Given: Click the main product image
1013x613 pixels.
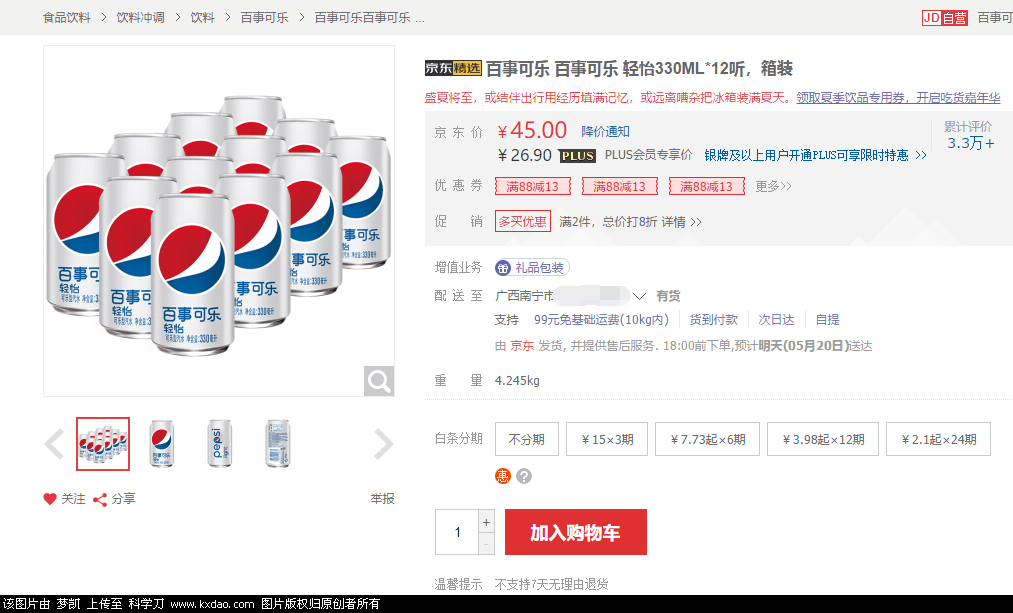Looking at the screenshot, I should pos(219,221).
